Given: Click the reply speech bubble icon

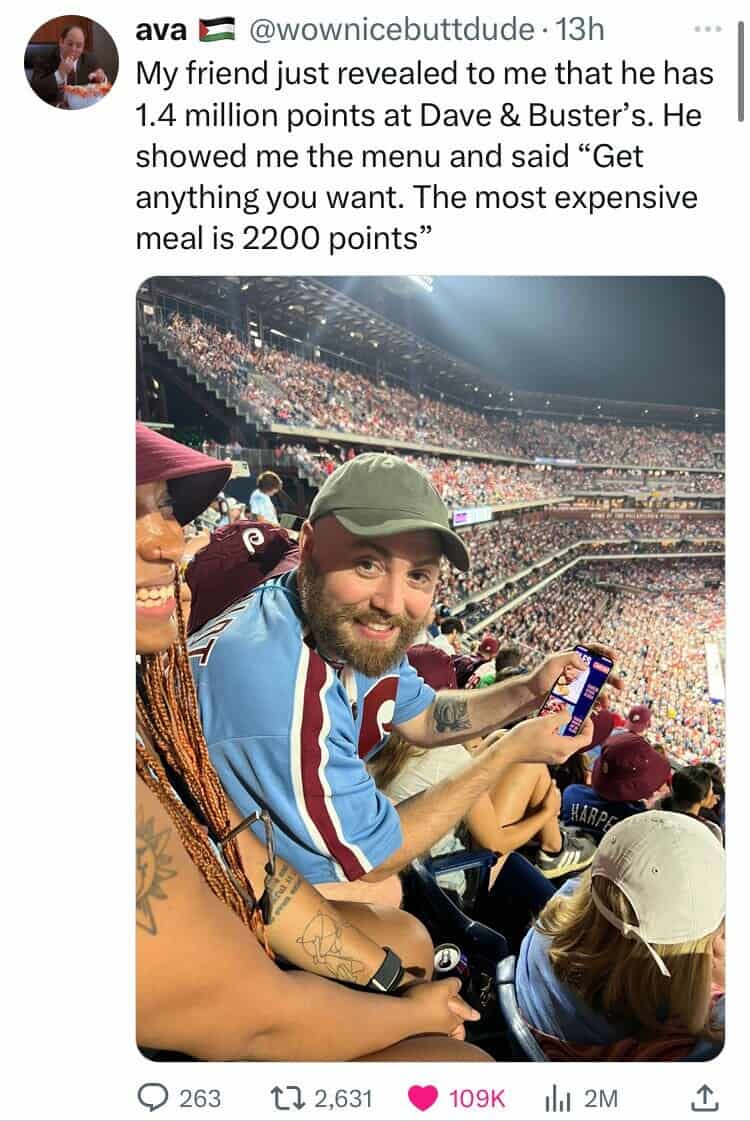Looking at the screenshot, I should click(152, 1097).
